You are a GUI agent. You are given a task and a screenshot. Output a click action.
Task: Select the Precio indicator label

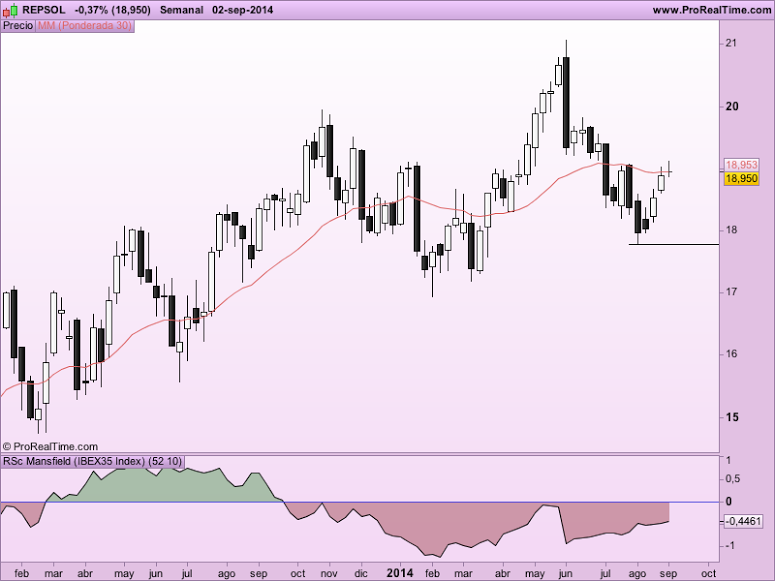coord(18,26)
